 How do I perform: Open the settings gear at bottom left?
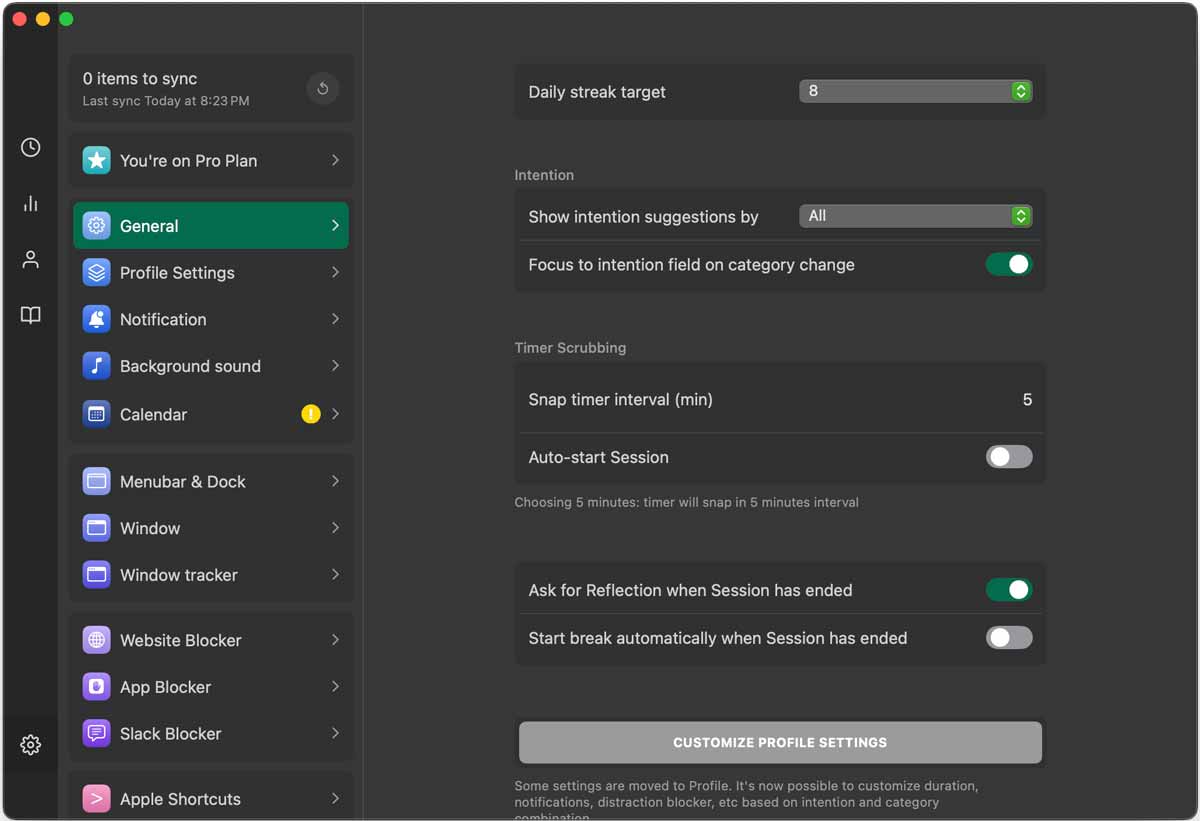[30, 744]
